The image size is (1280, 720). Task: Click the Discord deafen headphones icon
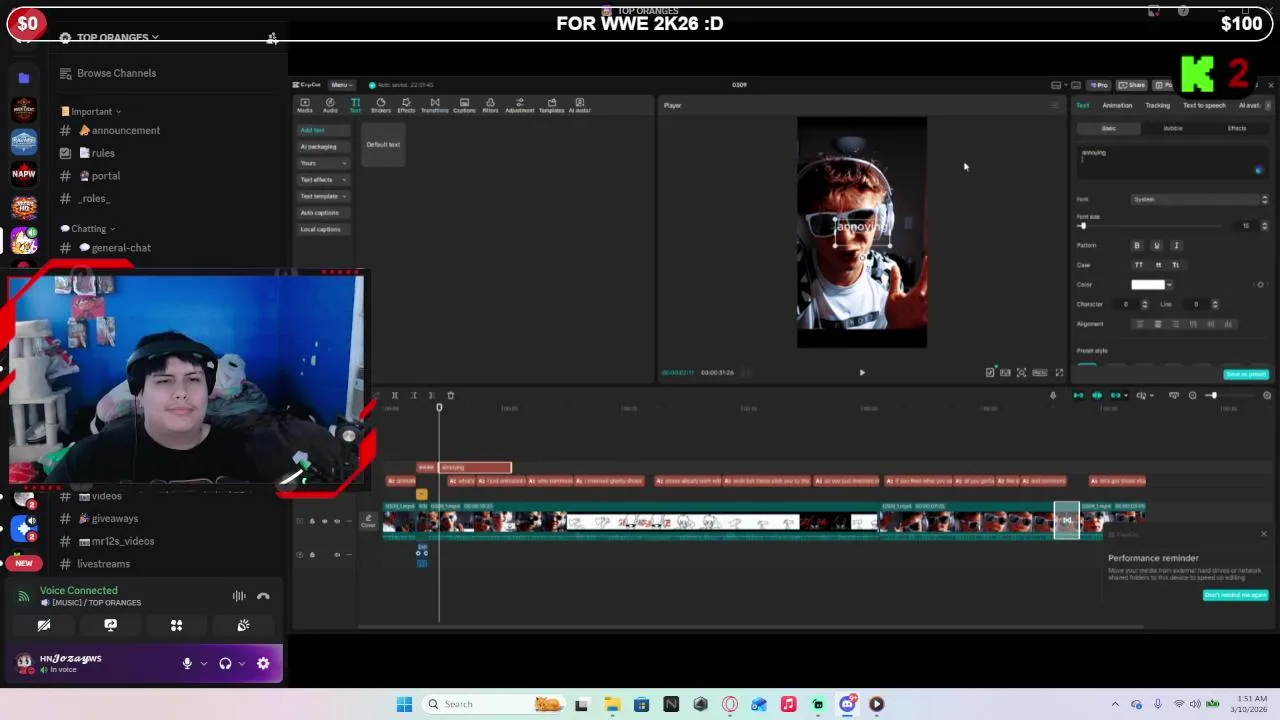click(225, 663)
